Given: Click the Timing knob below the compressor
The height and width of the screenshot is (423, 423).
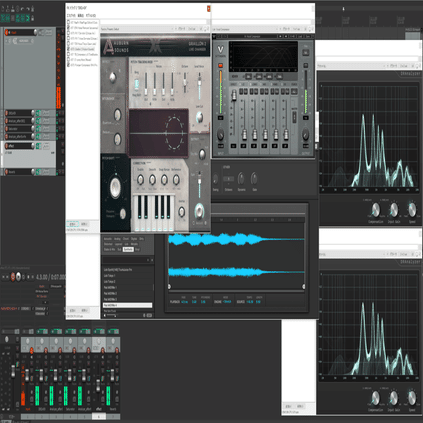Looking at the screenshot, I should click(x=215, y=179).
